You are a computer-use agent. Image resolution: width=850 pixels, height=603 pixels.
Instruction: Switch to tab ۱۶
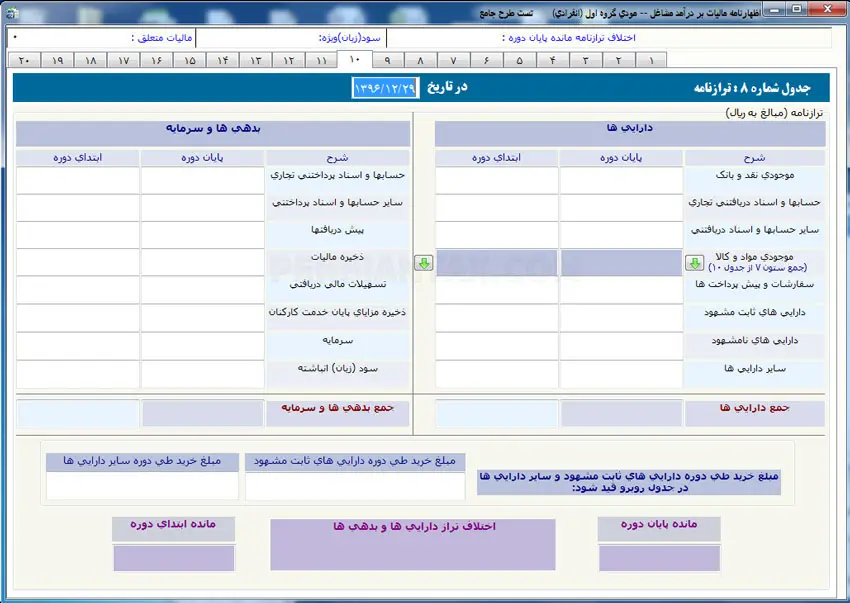click(x=156, y=60)
